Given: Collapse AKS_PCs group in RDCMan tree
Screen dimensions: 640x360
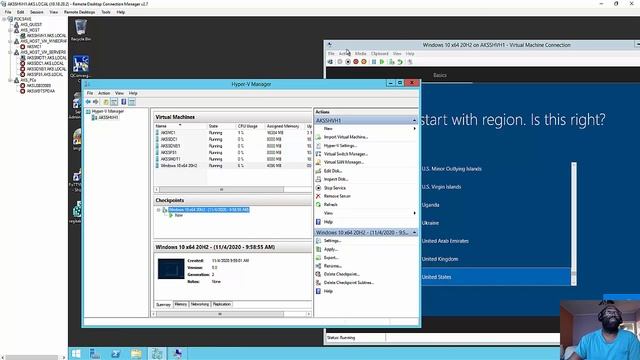Looking at the screenshot, I should click(x=11, y=80).
